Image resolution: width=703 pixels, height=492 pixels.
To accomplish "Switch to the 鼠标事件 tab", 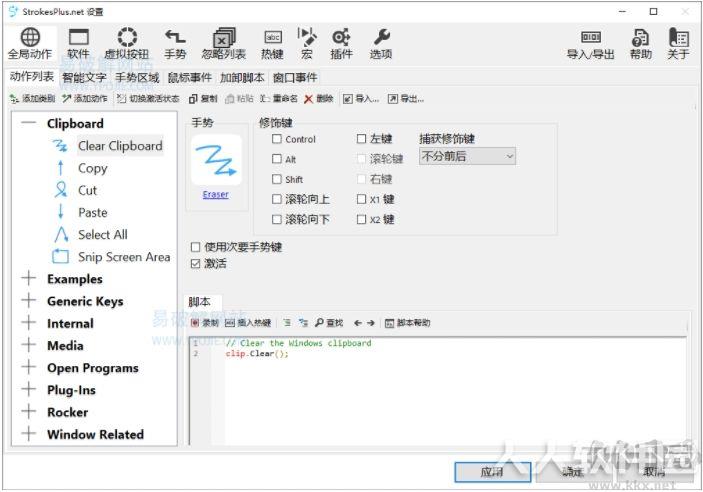I will (190, 78).
